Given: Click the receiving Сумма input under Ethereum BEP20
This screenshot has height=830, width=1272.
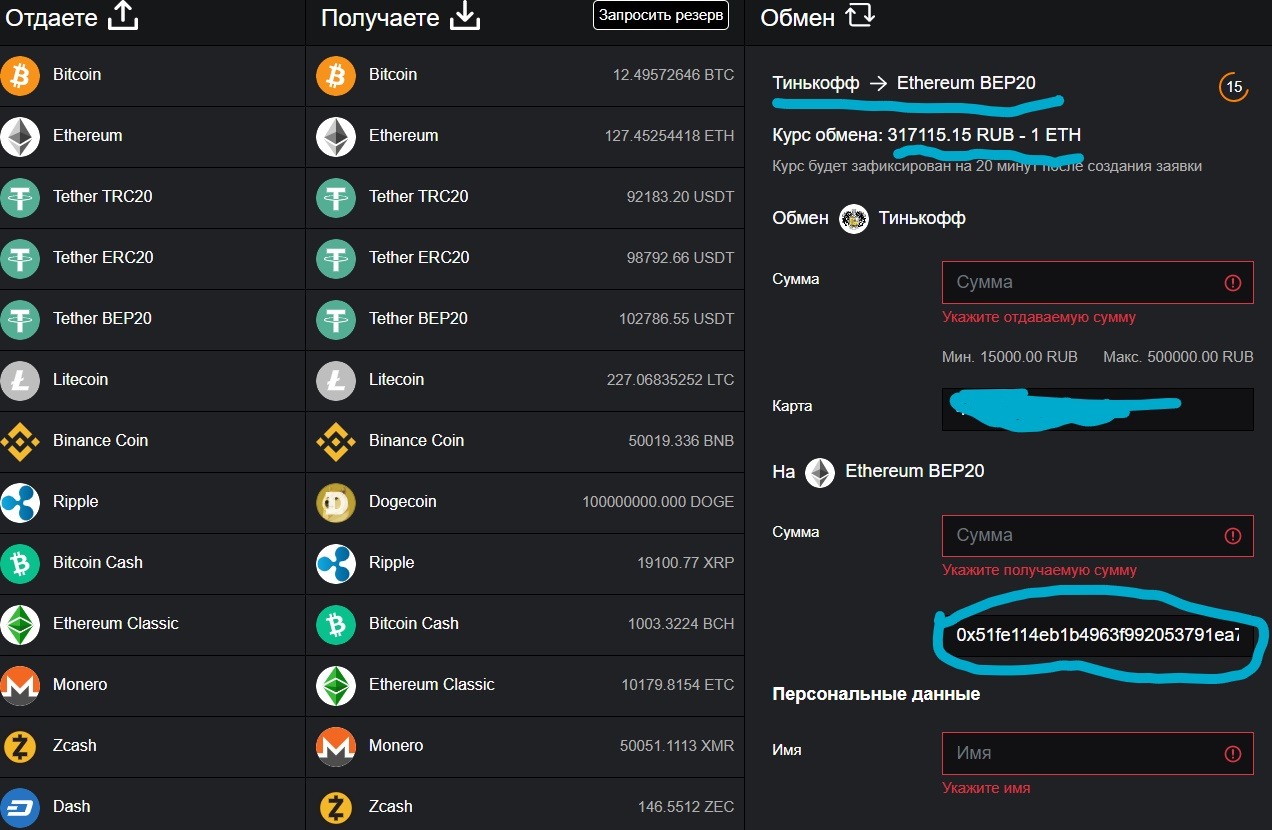Looking at the screenshot, I should [1097, 536].
